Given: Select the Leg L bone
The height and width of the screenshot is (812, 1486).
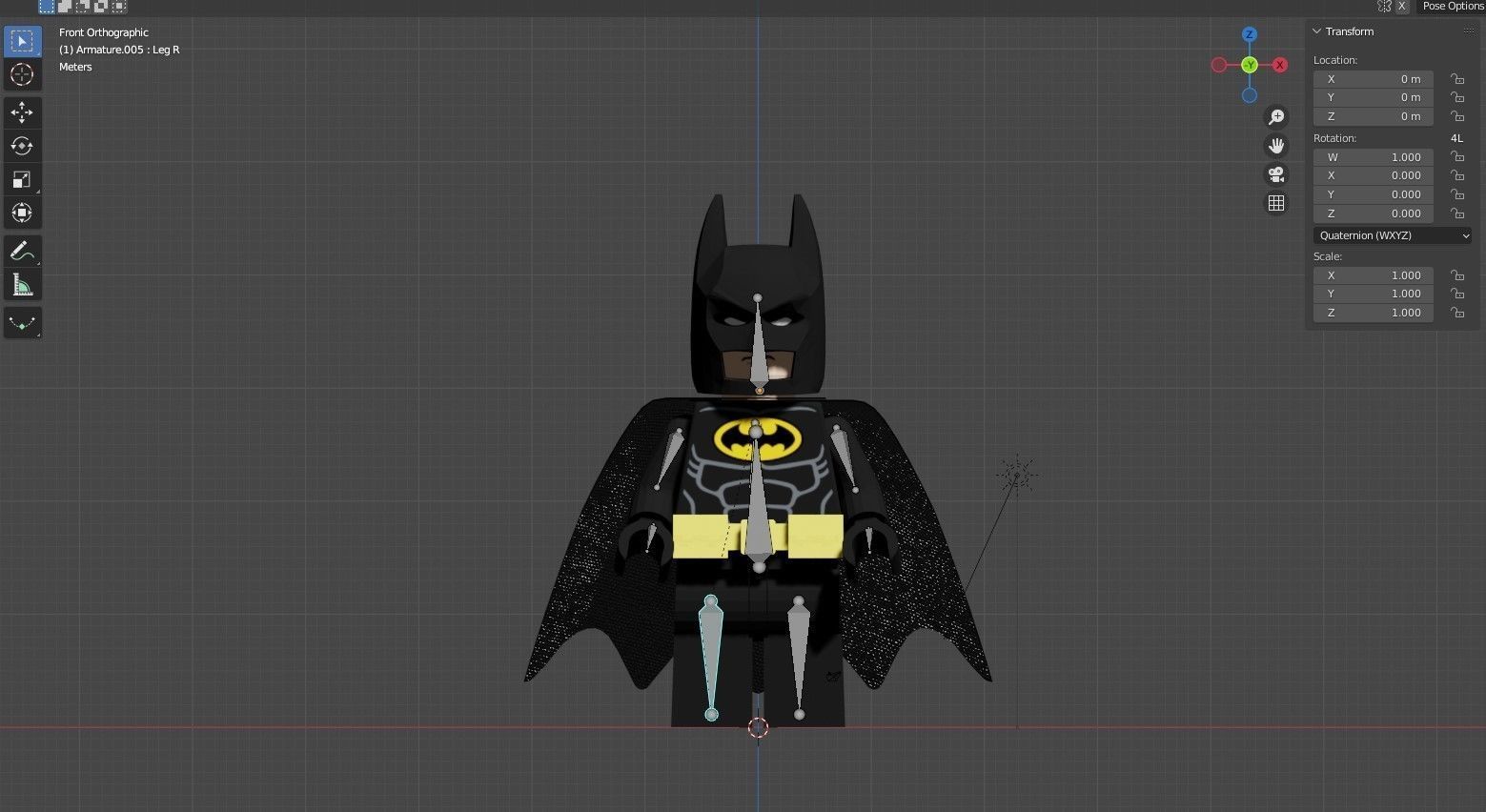Looking at the screenshot, I should pyautogui.click(x=799, y=658).
